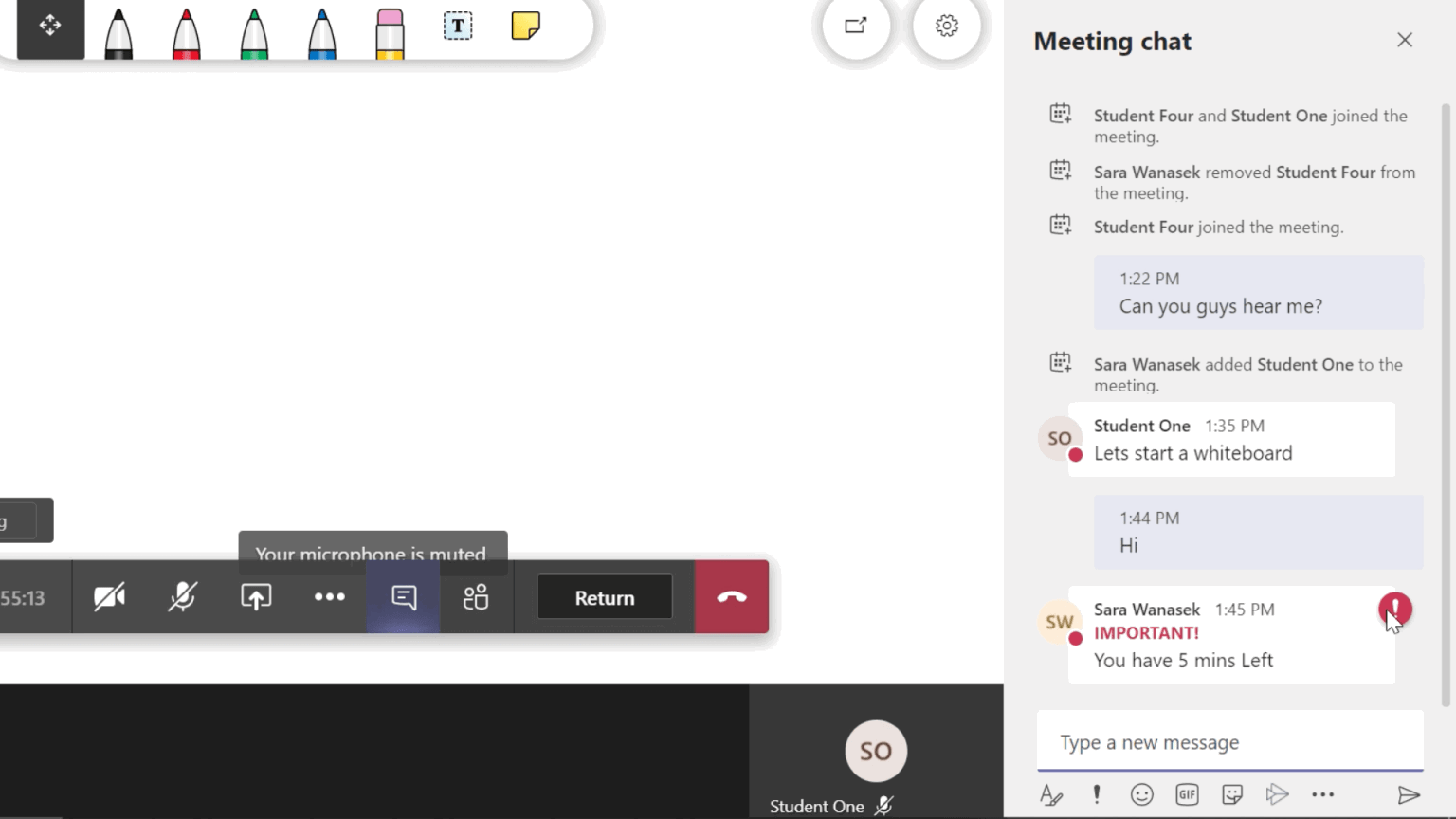
Task: Open whiteboard settings with gear icon
Action: [947, 27]
